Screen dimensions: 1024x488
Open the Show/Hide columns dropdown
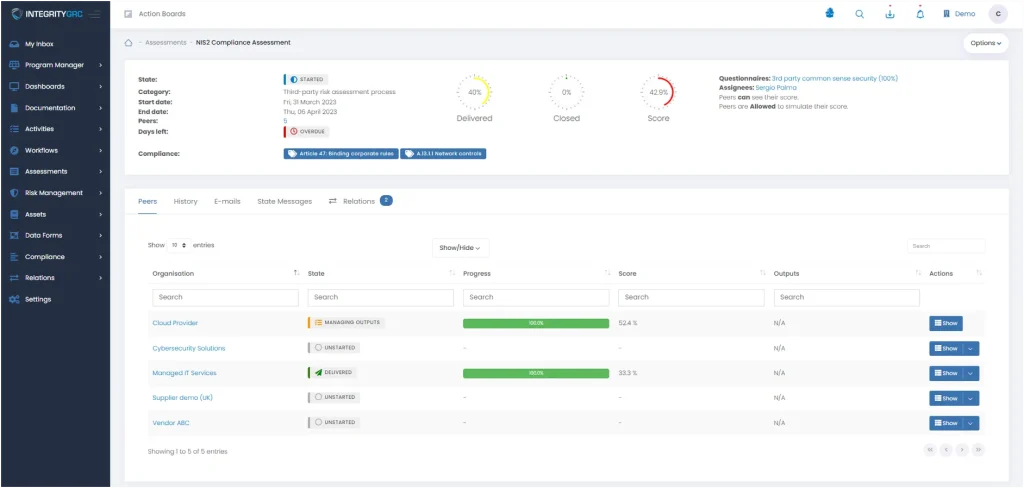click(x=461, y=247)
